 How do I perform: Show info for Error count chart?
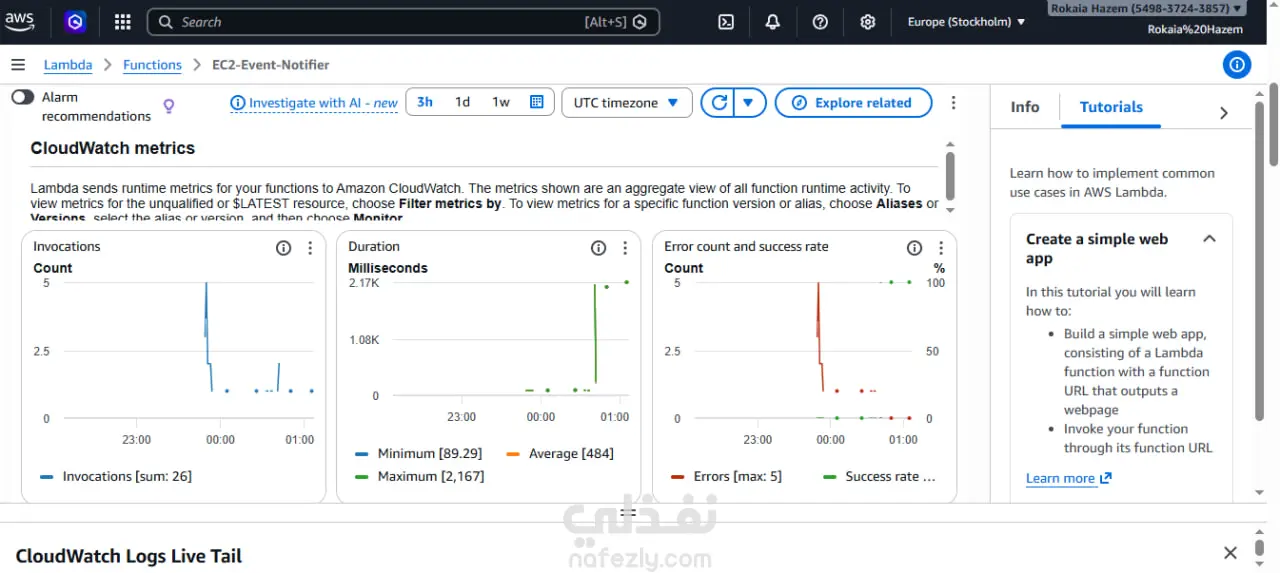click(x=914, y=248)
